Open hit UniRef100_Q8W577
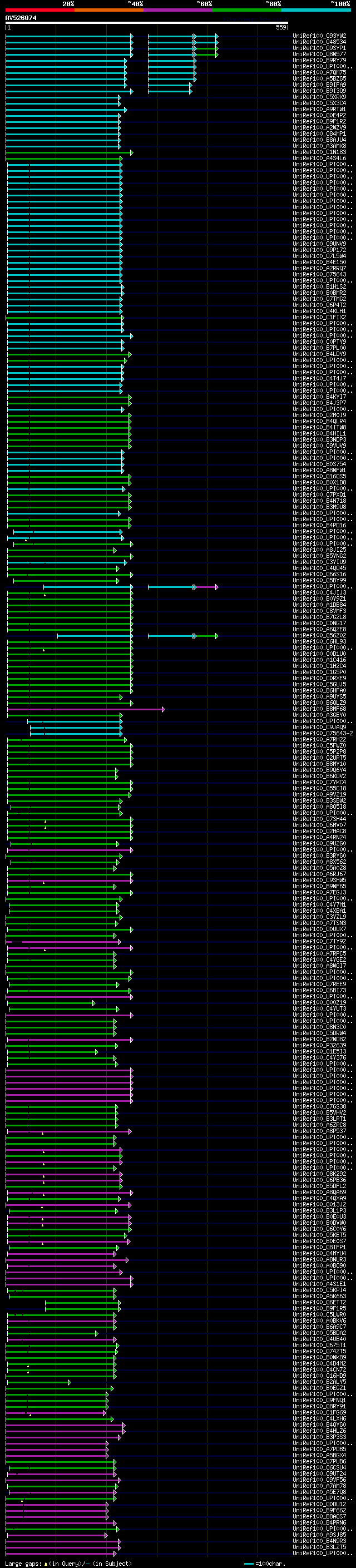Viewport: 356px width, 1568px height. pyautogui.click(x=319, y=54)
